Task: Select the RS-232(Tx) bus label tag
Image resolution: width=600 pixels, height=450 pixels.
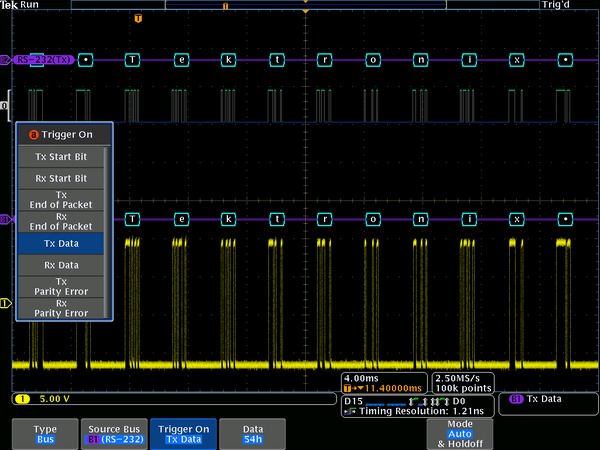Action: pyautogui.click(x=44, y=60)
